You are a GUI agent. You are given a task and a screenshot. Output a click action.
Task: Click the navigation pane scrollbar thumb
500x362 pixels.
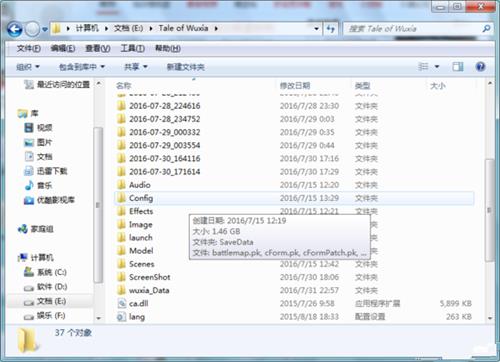(98, 205)
